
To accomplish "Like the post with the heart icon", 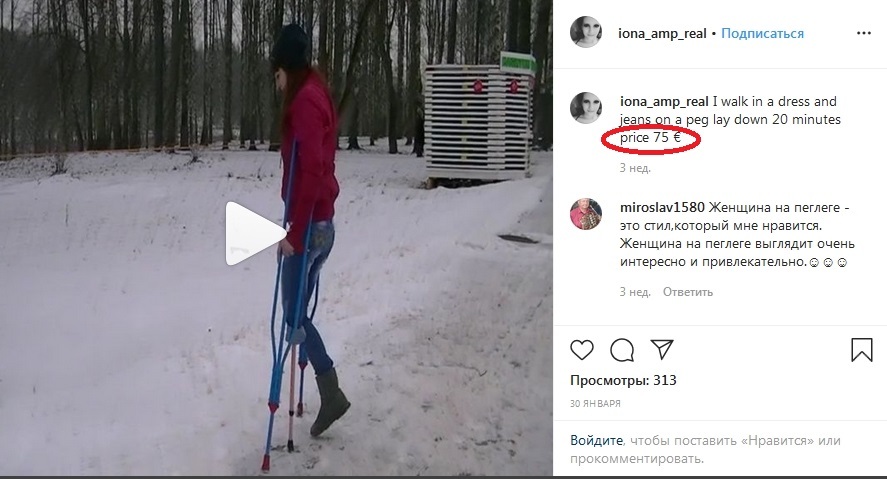I will click(x=582, y=350).
